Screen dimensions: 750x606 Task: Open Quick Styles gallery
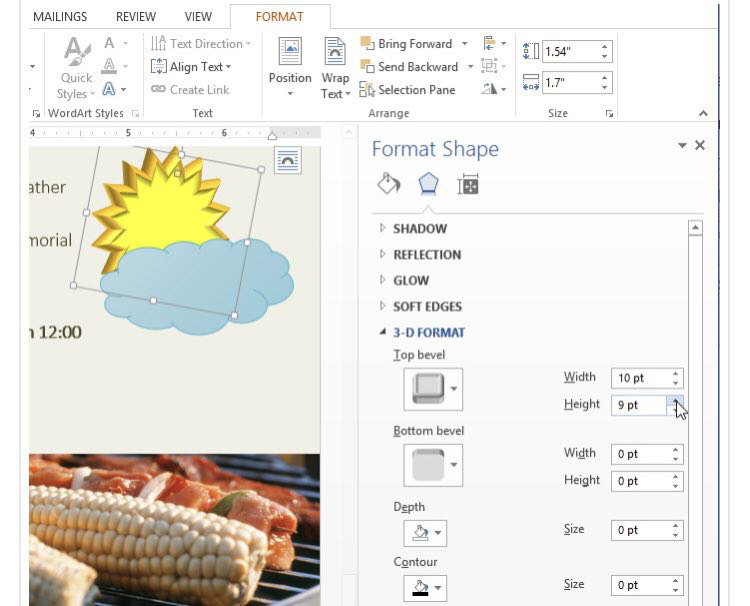(x=76, y=70)
